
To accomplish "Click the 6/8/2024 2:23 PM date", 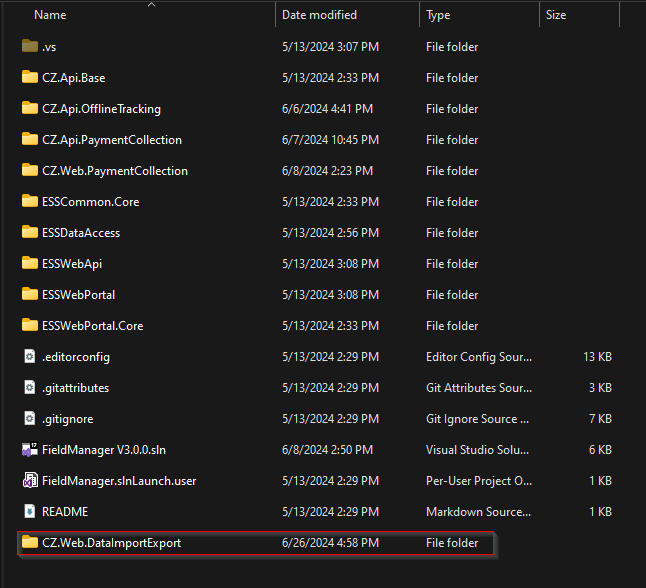I will tap(328, 171).
